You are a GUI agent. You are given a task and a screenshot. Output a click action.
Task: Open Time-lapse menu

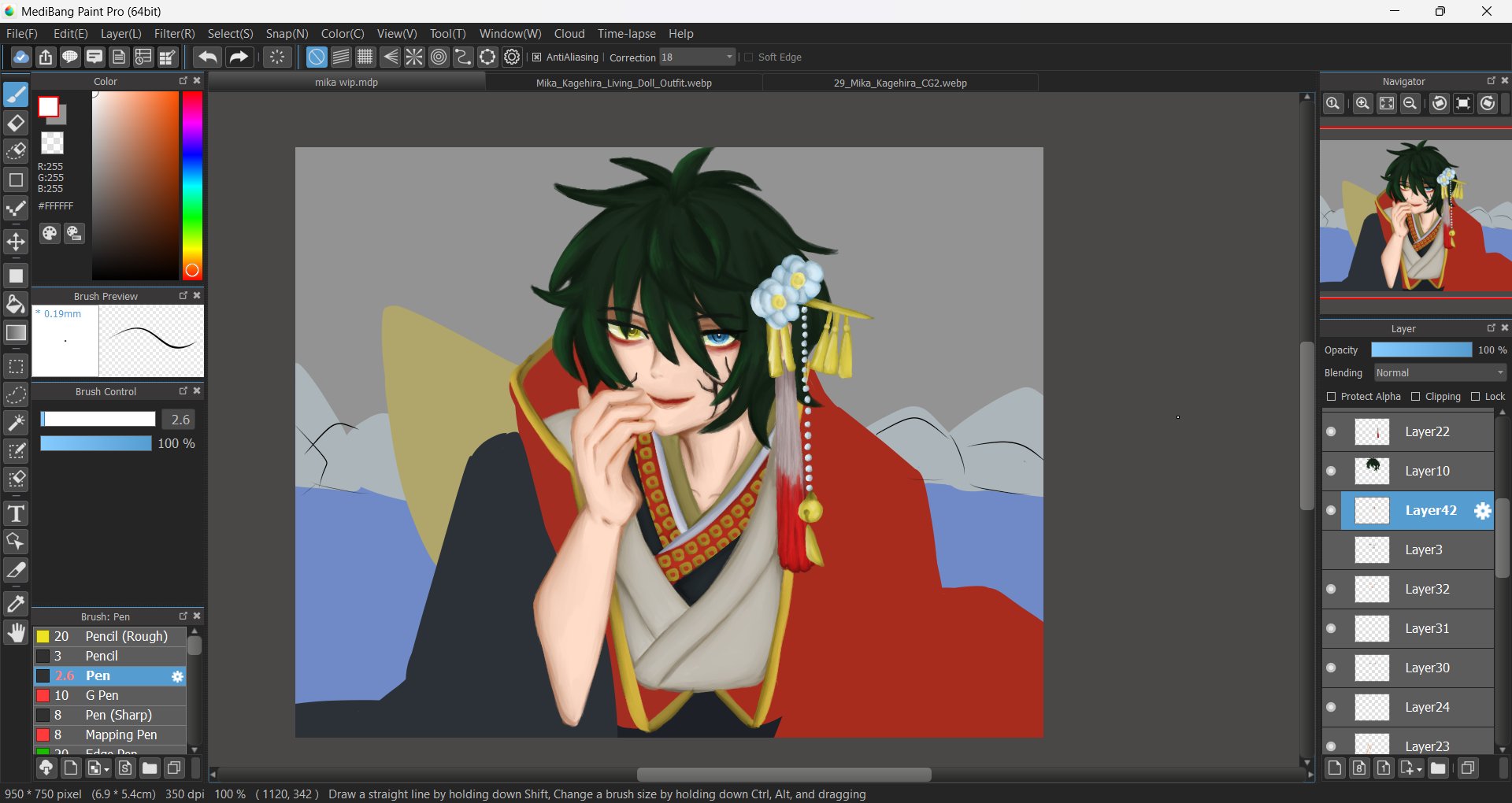(626, 34)
